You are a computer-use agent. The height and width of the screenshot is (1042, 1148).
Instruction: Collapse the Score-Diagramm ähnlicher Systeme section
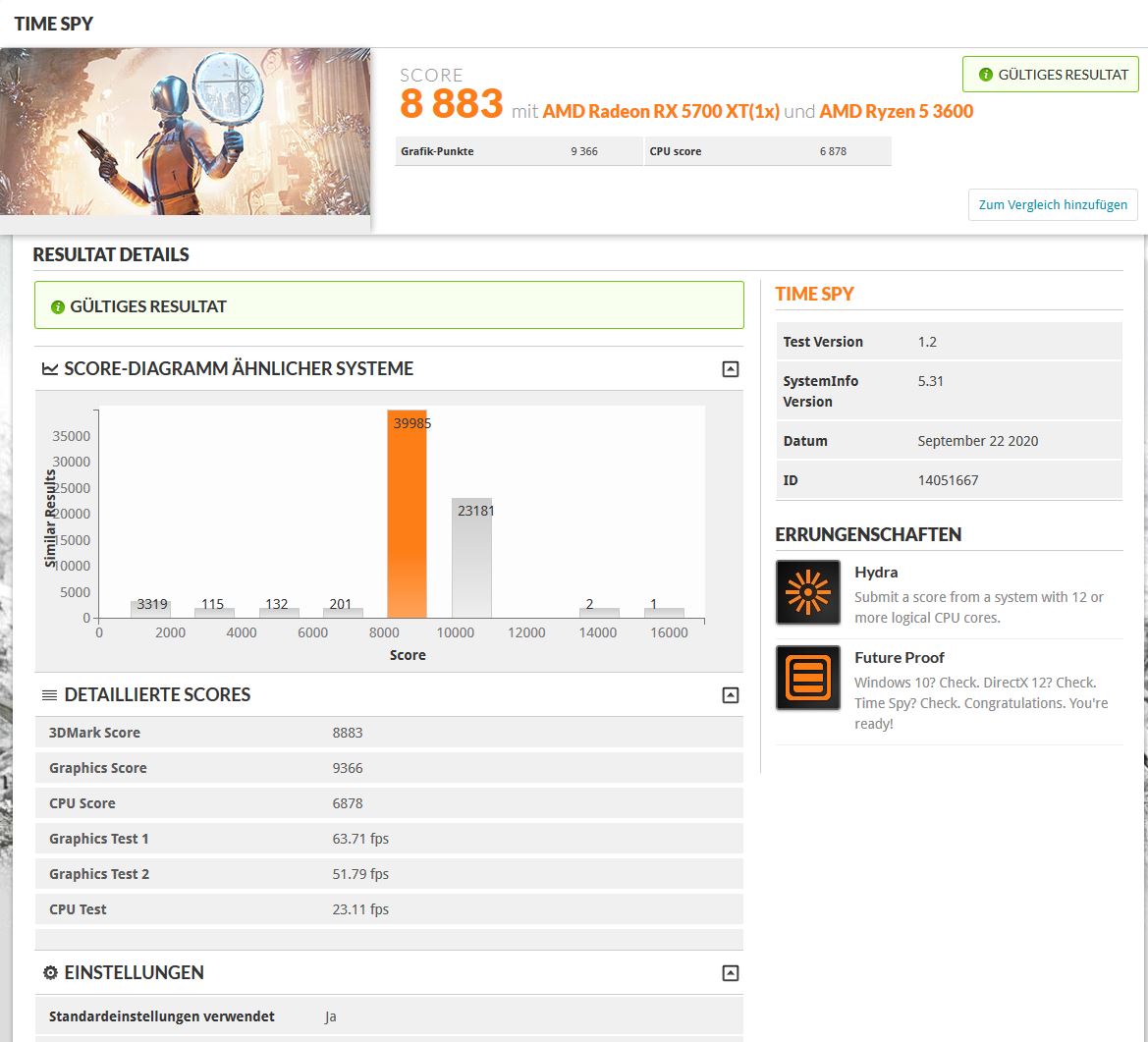pyautogui.click(x=730, y=369)
